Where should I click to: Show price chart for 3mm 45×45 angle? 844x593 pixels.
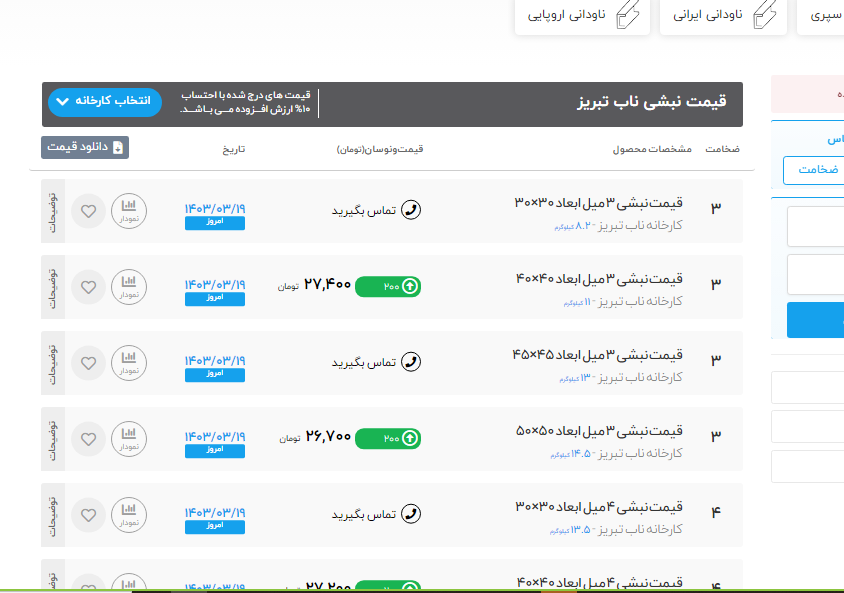tap(128, 363)
